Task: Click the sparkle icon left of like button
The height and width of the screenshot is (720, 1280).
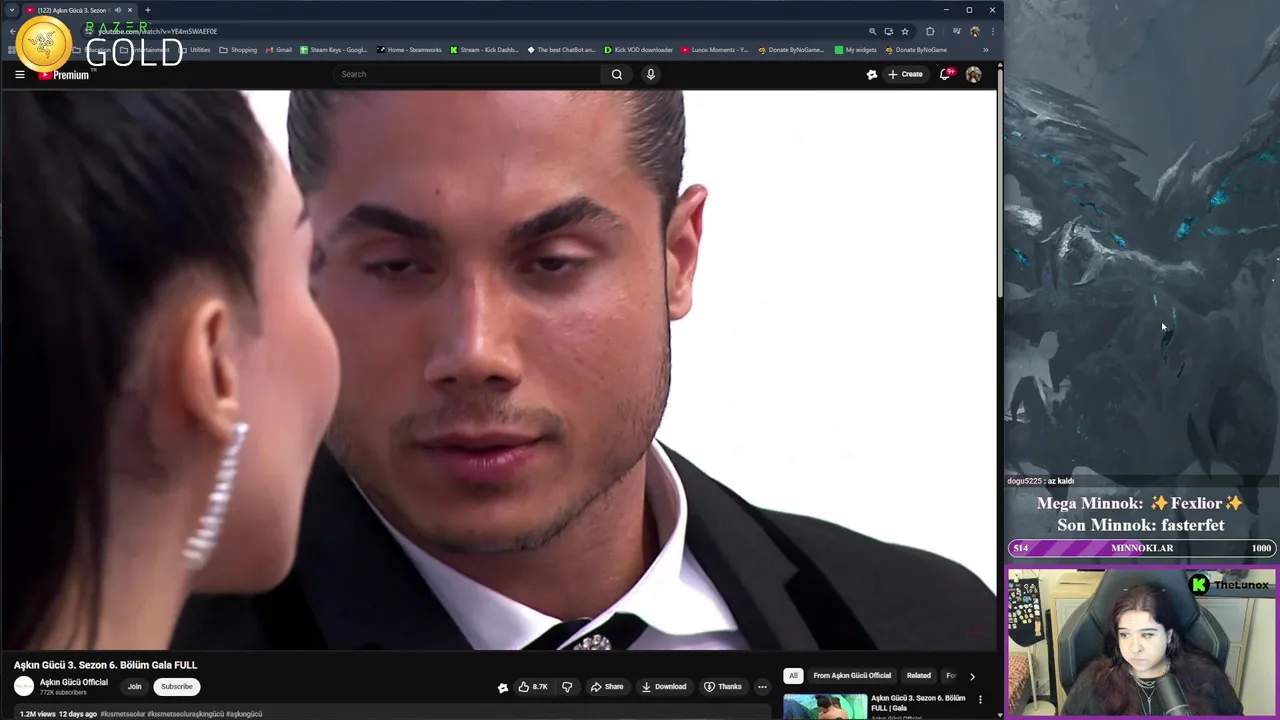Action: [x=502, y=687]
